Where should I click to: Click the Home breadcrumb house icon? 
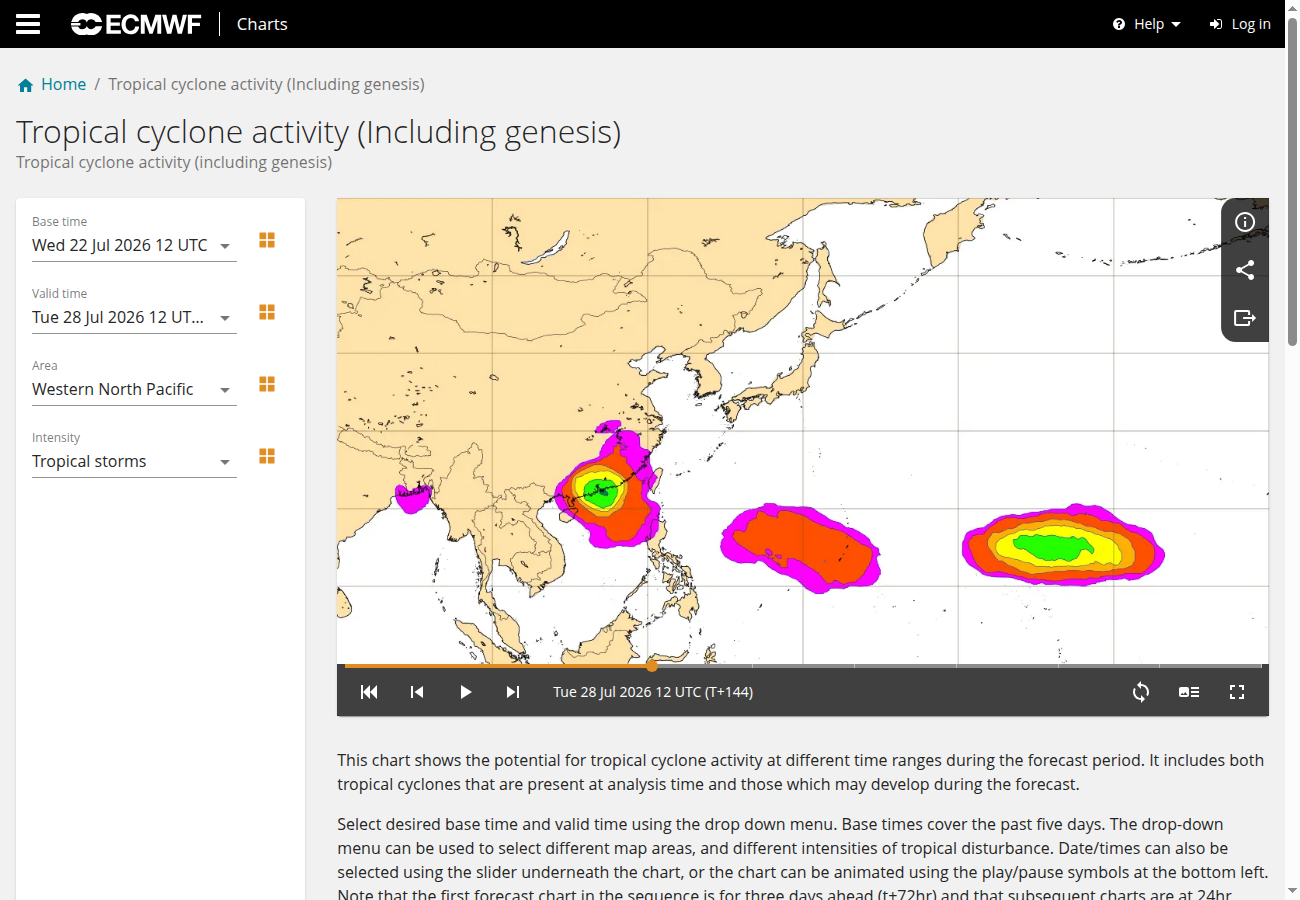coord(26,85)
